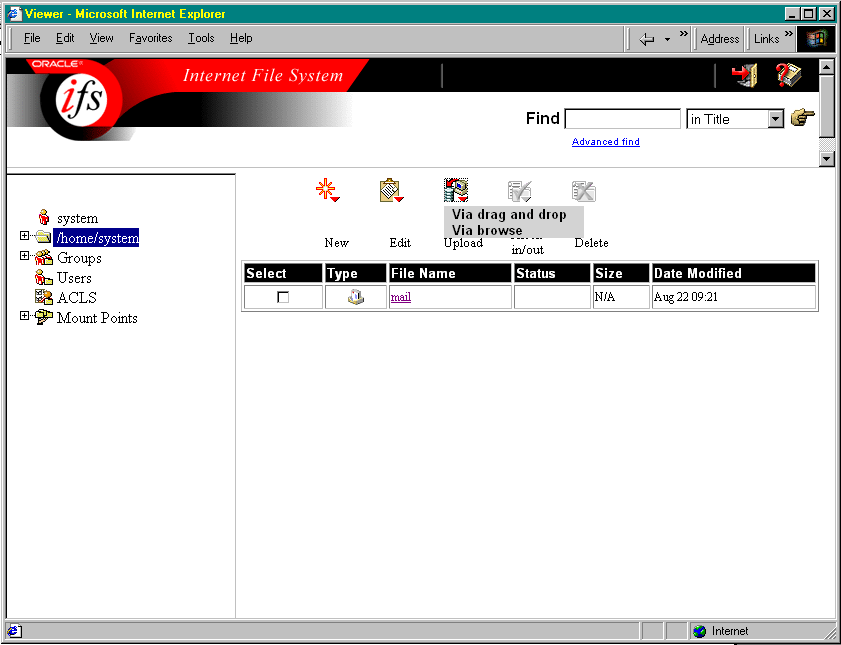Open the help question mark icon
This screenshot has width=841, height=645.
tap(789, 75)
